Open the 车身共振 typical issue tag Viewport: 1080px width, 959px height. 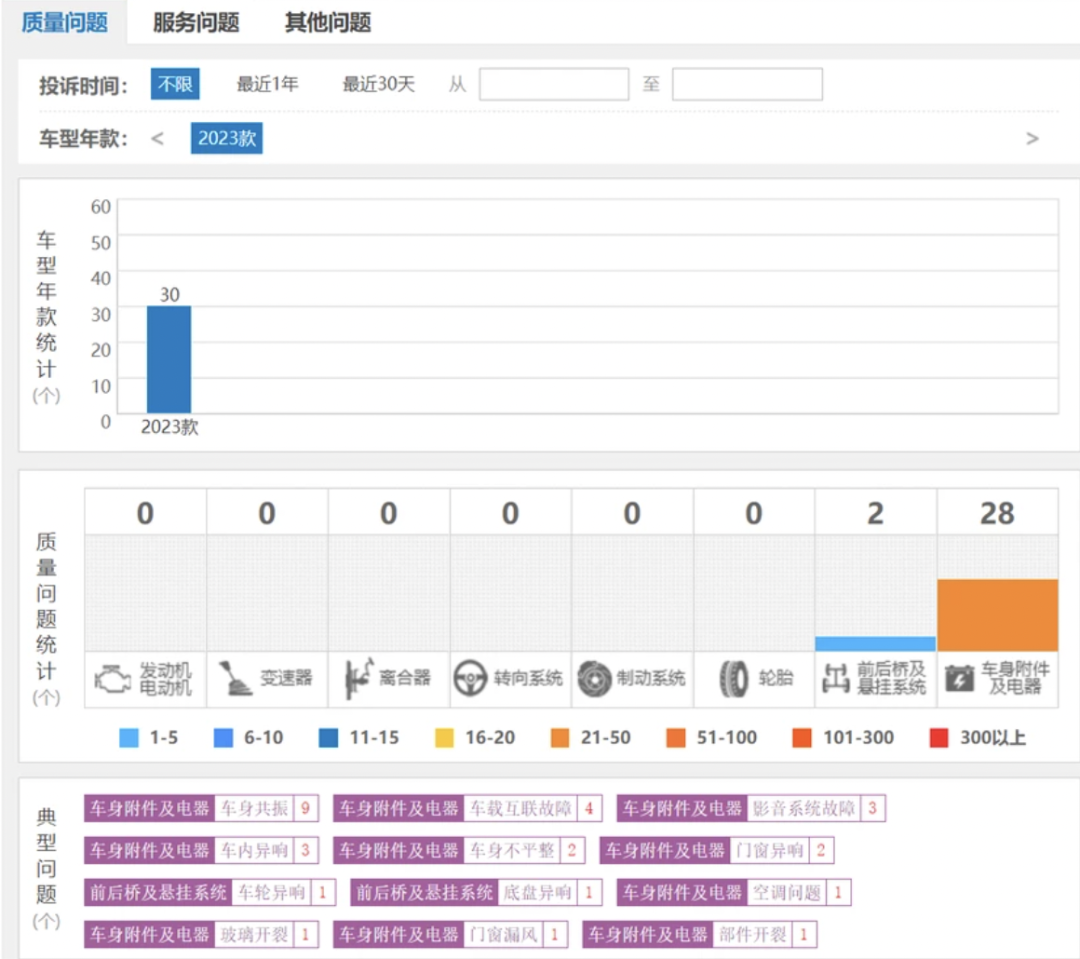(x=254, y=808)
